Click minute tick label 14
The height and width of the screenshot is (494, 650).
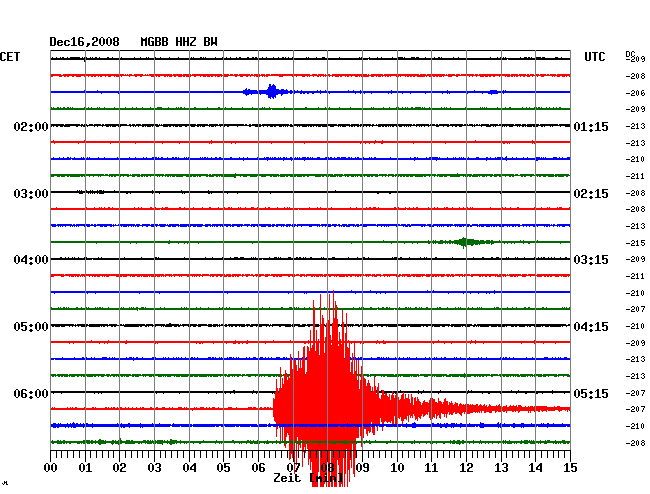(x=535, y=467)
